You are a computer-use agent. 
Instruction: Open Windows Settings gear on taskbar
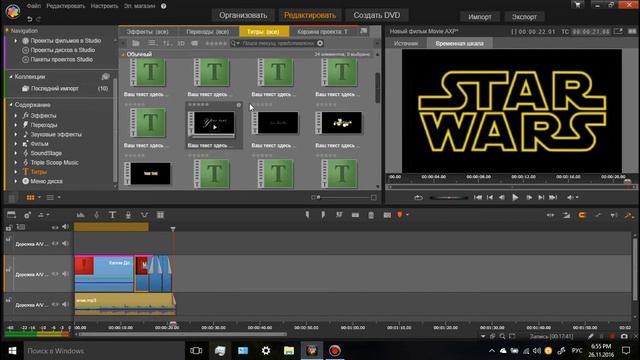[x=266, y=351]
